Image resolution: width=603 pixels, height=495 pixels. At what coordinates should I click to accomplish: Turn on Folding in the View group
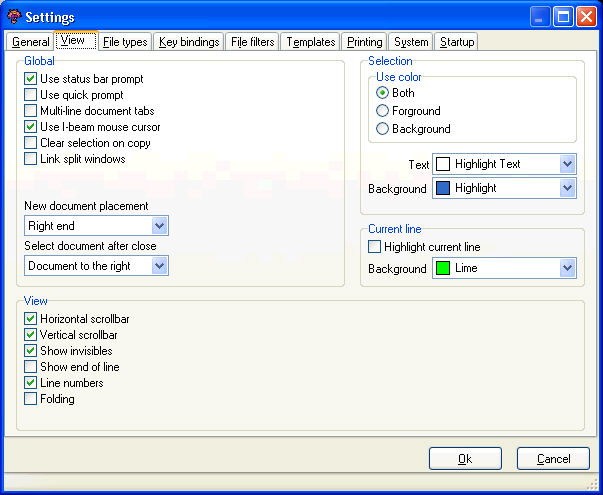(31, 399)
